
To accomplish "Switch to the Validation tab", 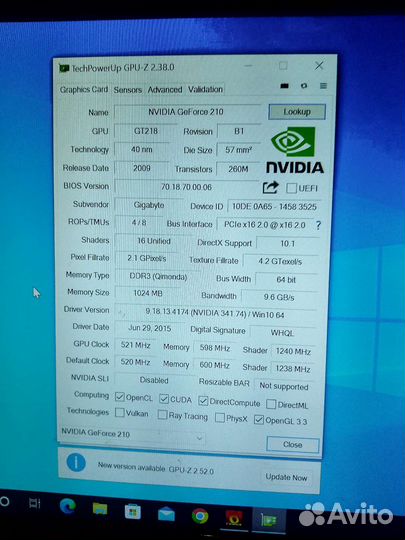I will point(205,89).
